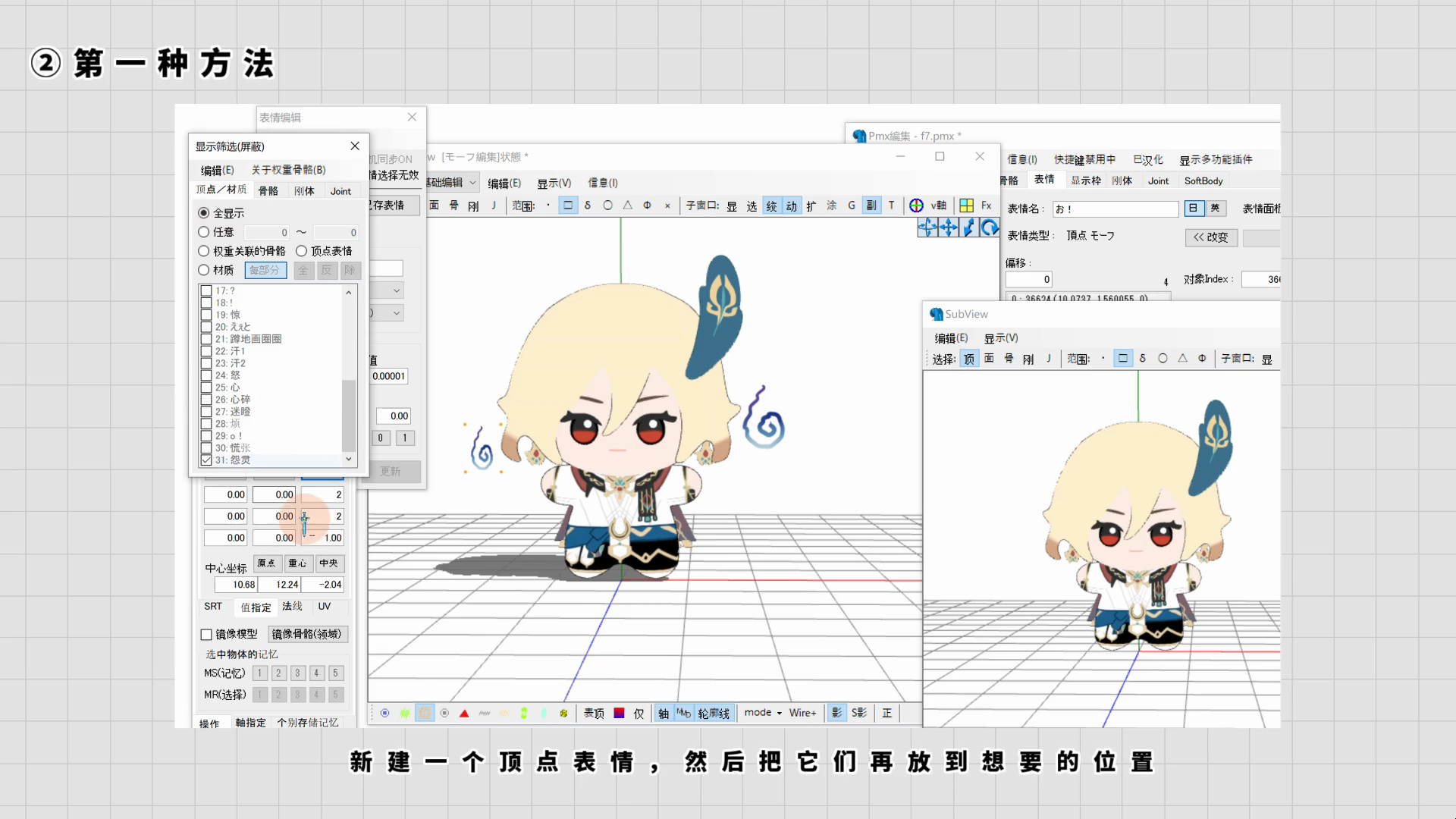Viewport: 1456px width, 819px height.
Task: Select the 顶点表情 radio option
Action: [x=301, y=251]
